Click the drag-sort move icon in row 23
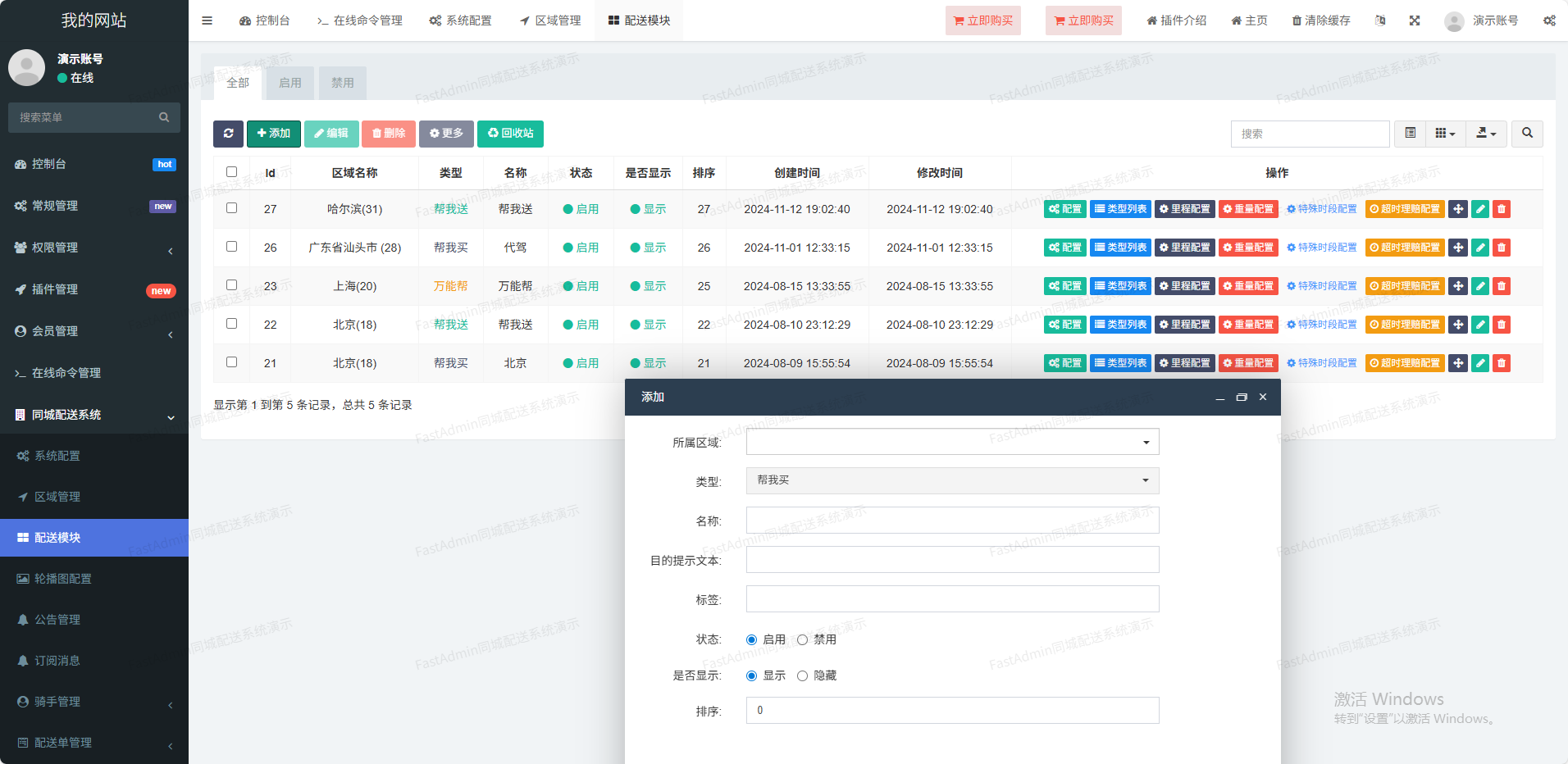 click(1458, 286)
